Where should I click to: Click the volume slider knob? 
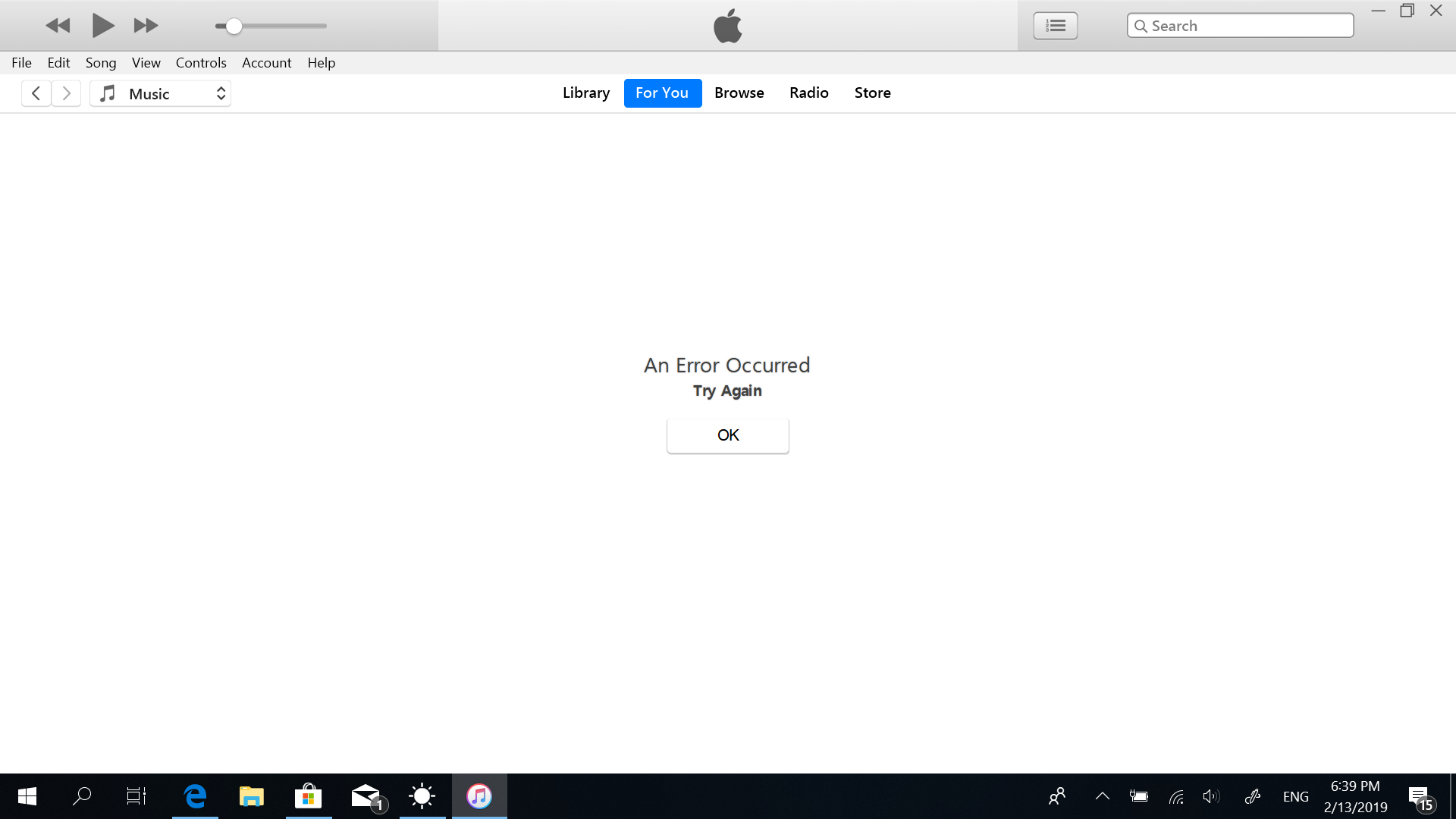[x=234, y=26]
